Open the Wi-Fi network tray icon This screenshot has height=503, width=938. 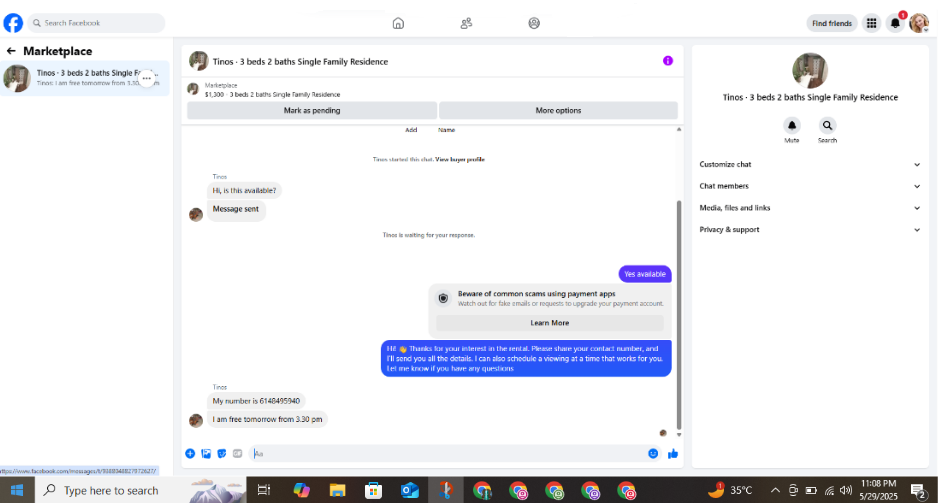[829, 490]
